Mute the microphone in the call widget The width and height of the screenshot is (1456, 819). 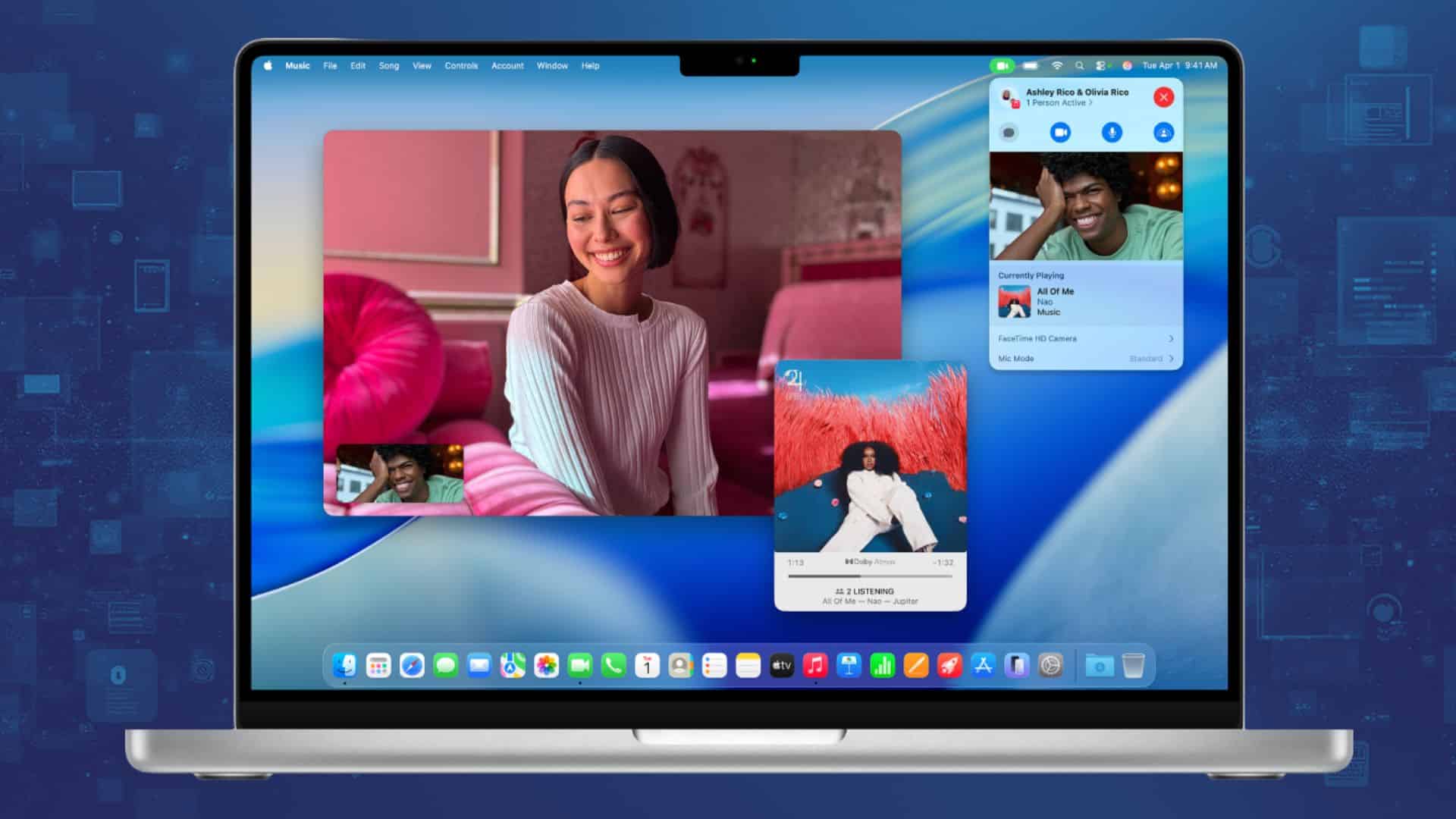point(1112,133)
